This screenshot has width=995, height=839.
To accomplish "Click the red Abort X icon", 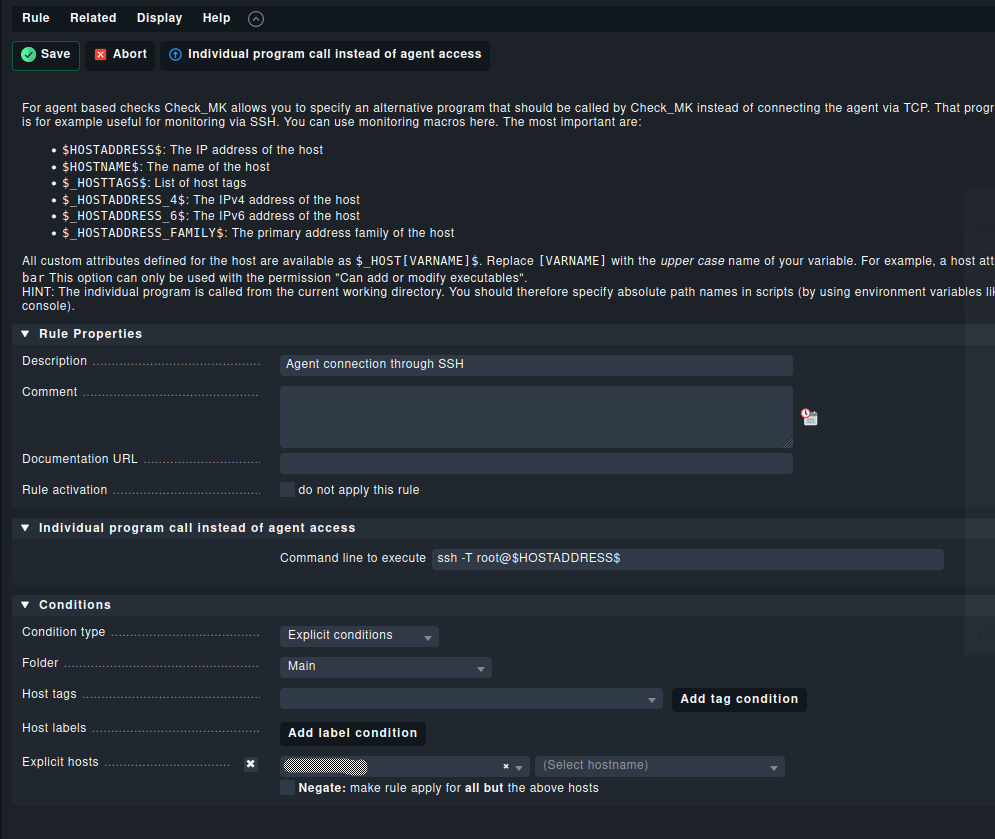I will (100, 55).
